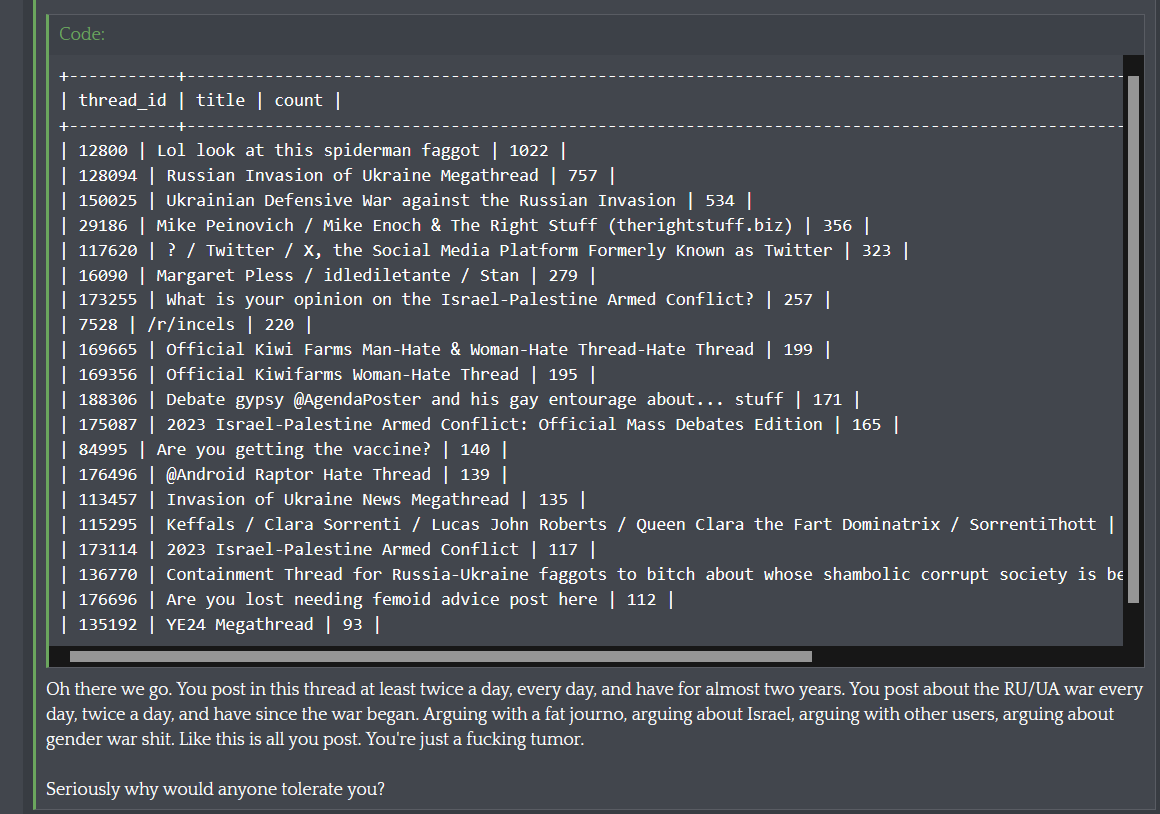This screenshot has height=814, width=1160.
Task: Click the count column header text
Action: tap(298, 100)
